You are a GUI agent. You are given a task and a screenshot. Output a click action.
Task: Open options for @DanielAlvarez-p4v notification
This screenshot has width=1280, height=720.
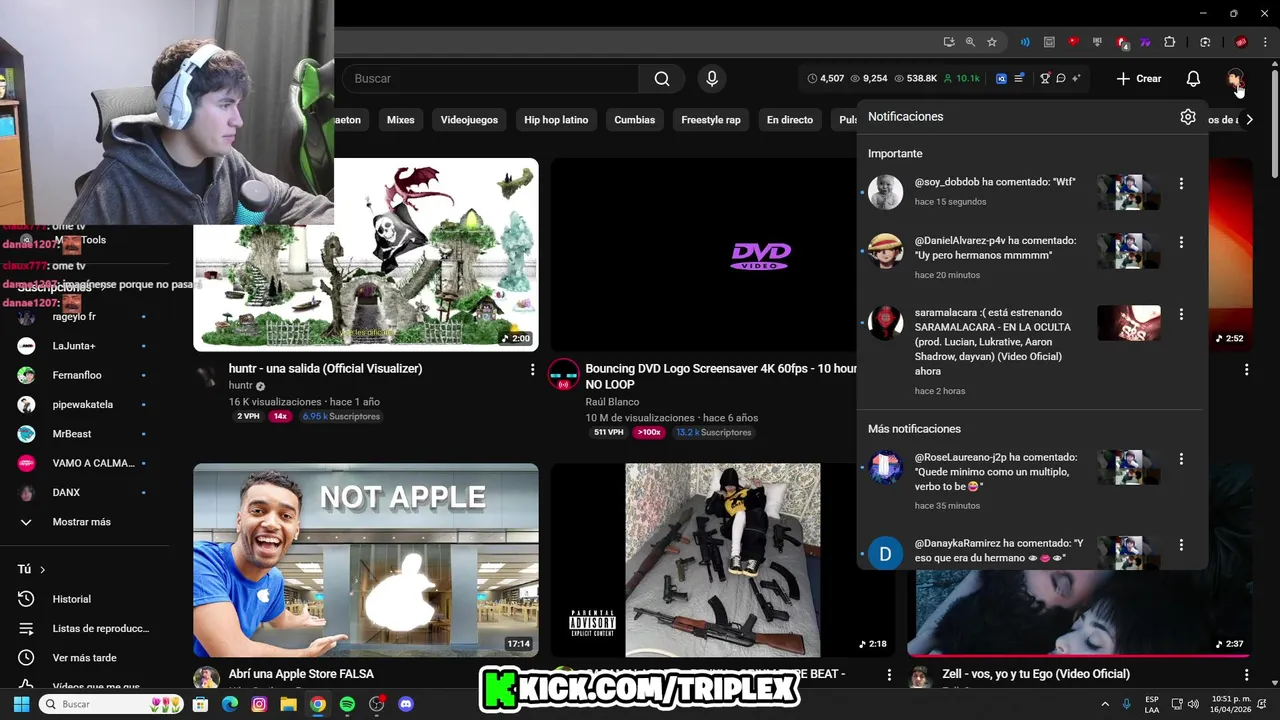click(1181, 242)
